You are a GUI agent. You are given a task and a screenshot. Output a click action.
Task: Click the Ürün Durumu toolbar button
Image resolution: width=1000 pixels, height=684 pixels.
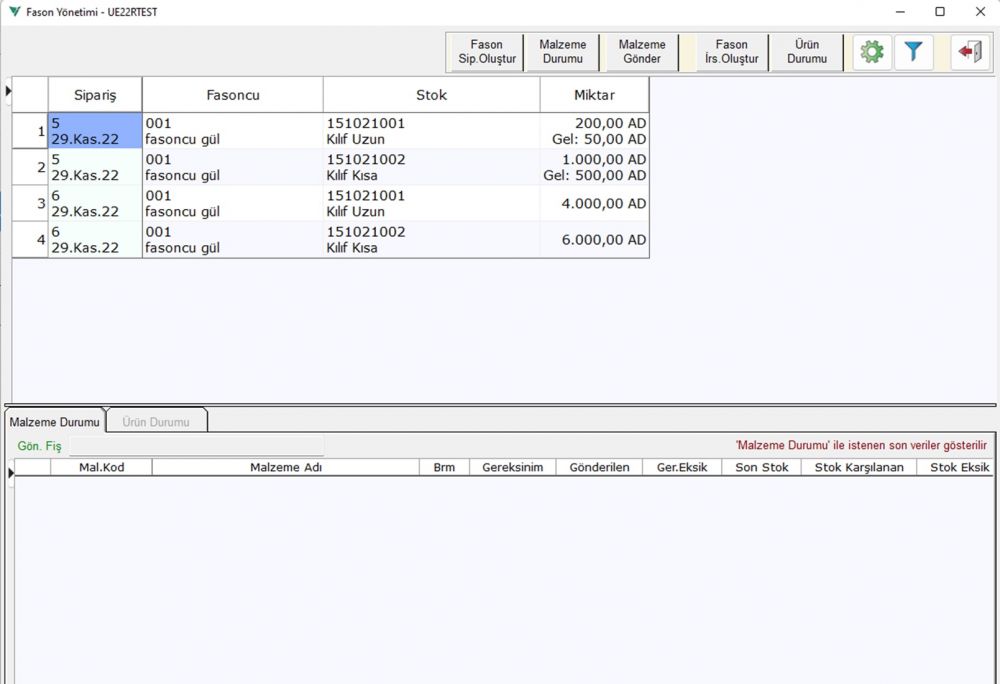[x=806, y=52]
